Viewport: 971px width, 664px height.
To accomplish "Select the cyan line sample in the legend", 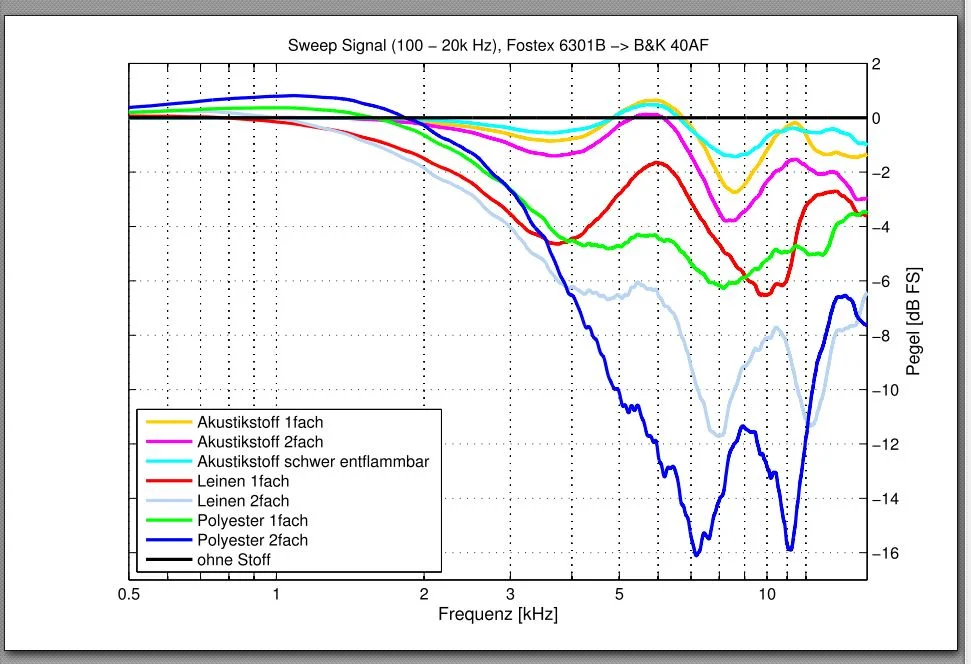I will click(x=168, y=461).
